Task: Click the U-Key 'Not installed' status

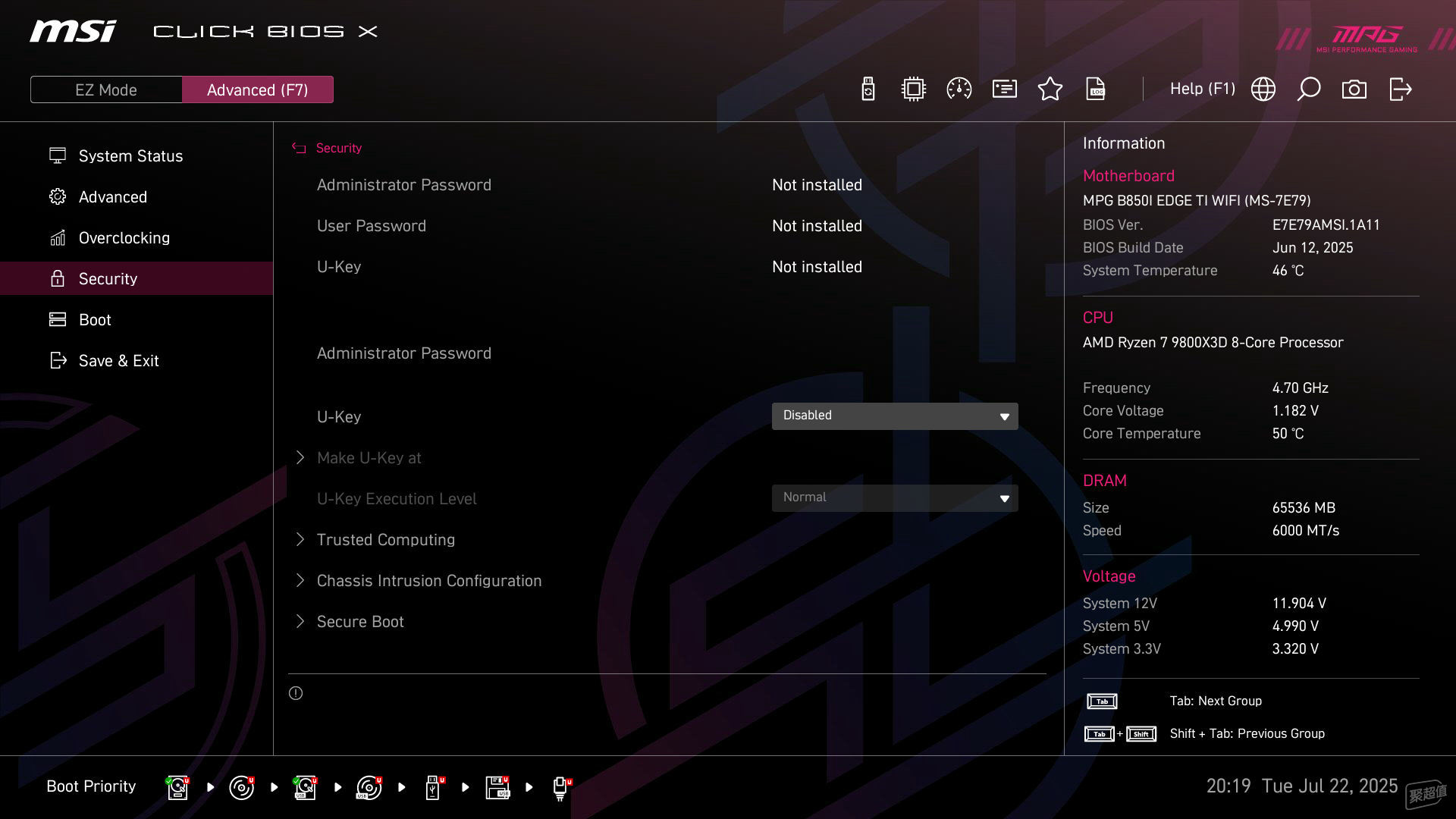Action: click(x=817, y=266)
